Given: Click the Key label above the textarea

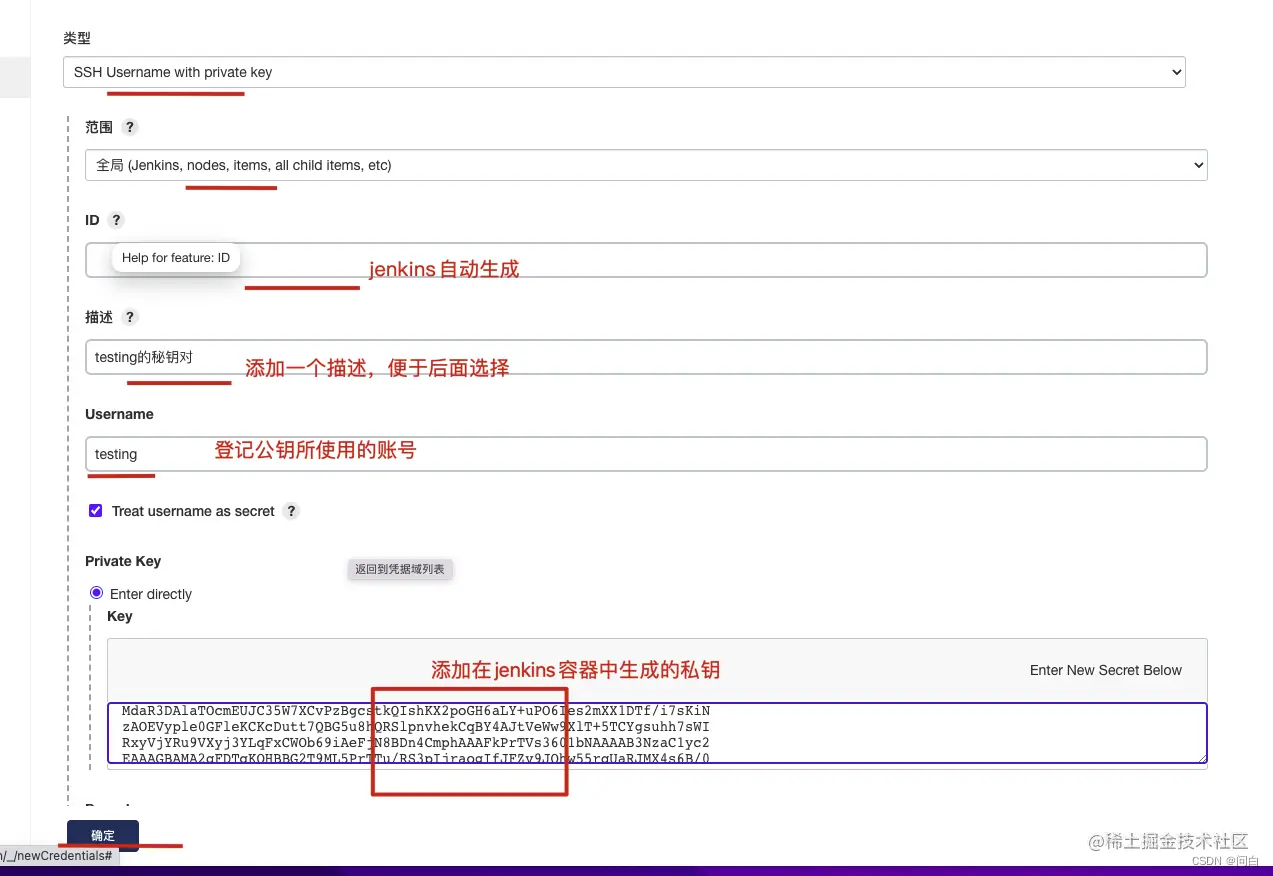Looking at the screenshot, I should pyautogui.click(x=120, y=616).
